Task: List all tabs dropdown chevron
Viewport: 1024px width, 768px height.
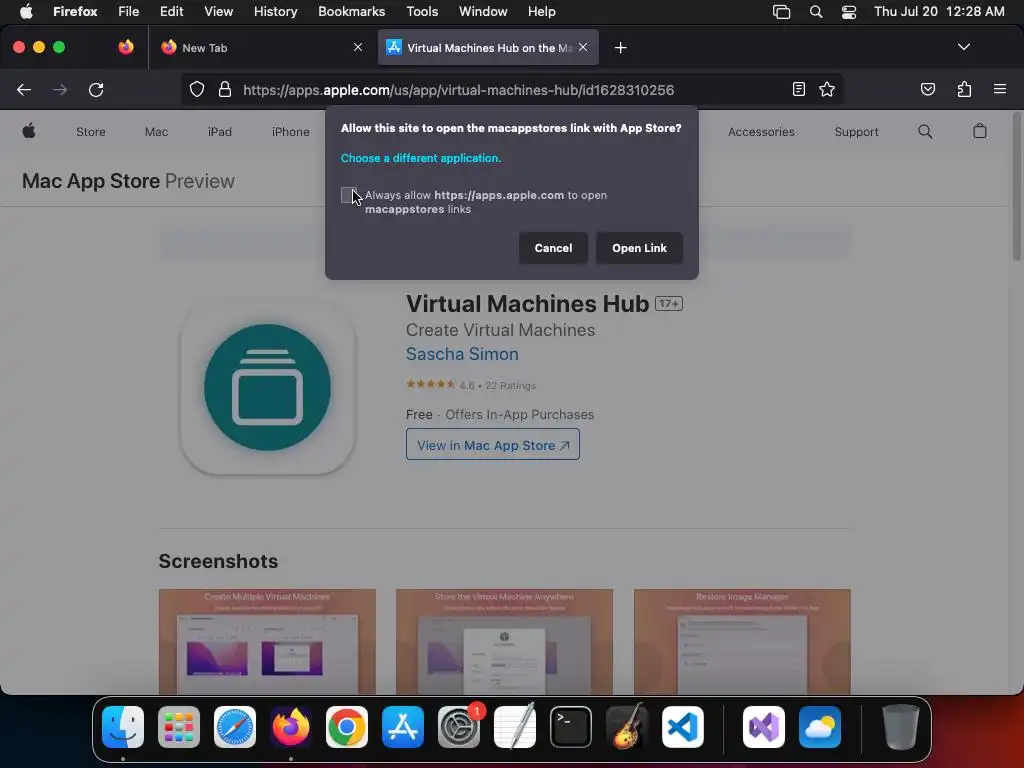Action: click(963, 47)
